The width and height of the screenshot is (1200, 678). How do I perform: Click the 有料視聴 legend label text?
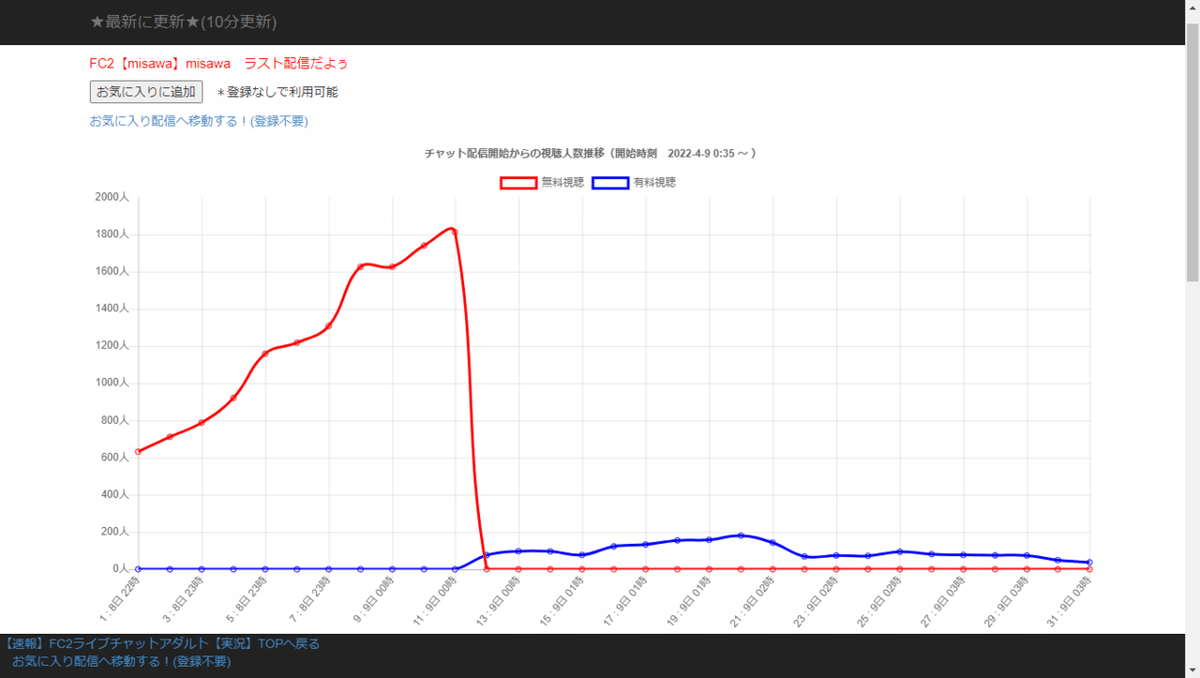tap(654, 183)
